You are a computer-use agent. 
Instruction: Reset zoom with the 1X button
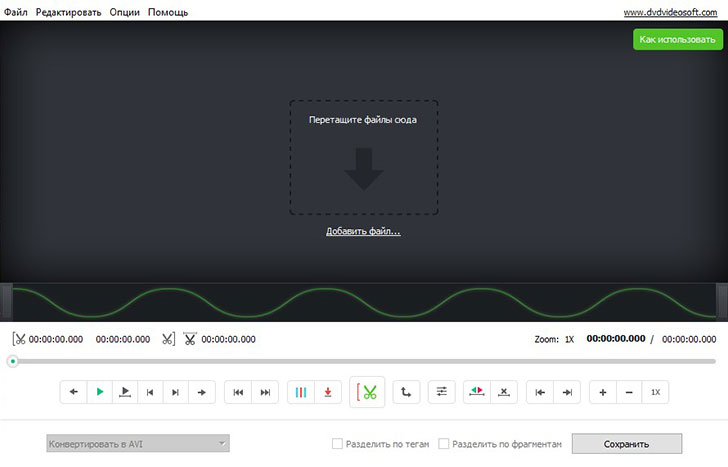[656, 393]
